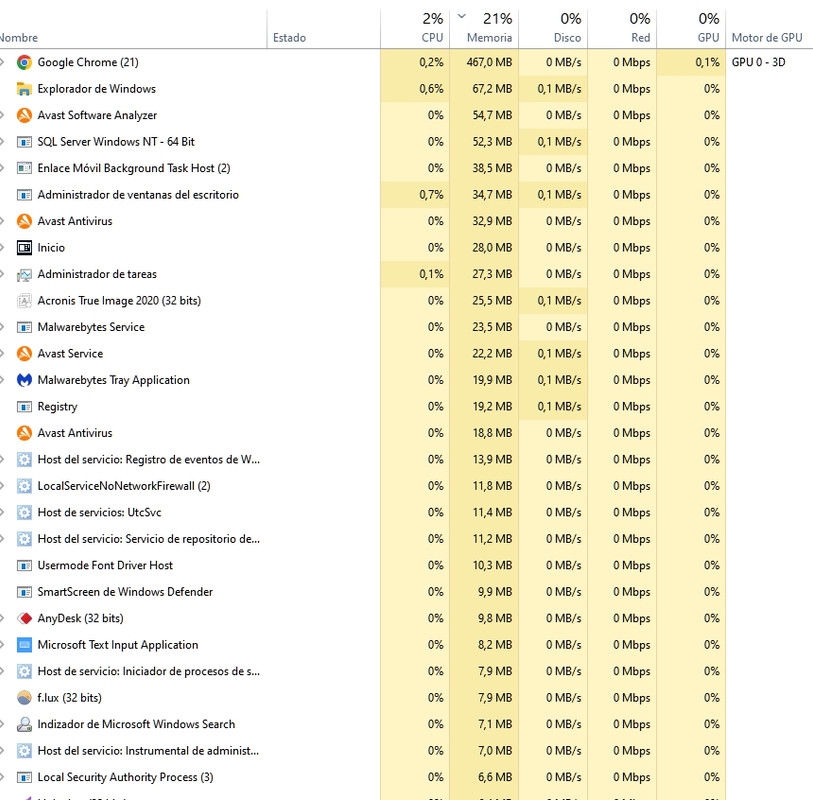Sort processes by the Memoria column header
The image size is (813, 800).
(x=484, y=29)
